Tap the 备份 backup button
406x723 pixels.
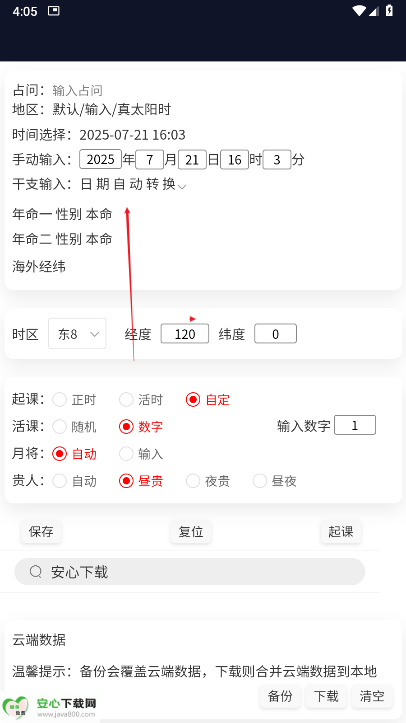[x=280, y=695]
